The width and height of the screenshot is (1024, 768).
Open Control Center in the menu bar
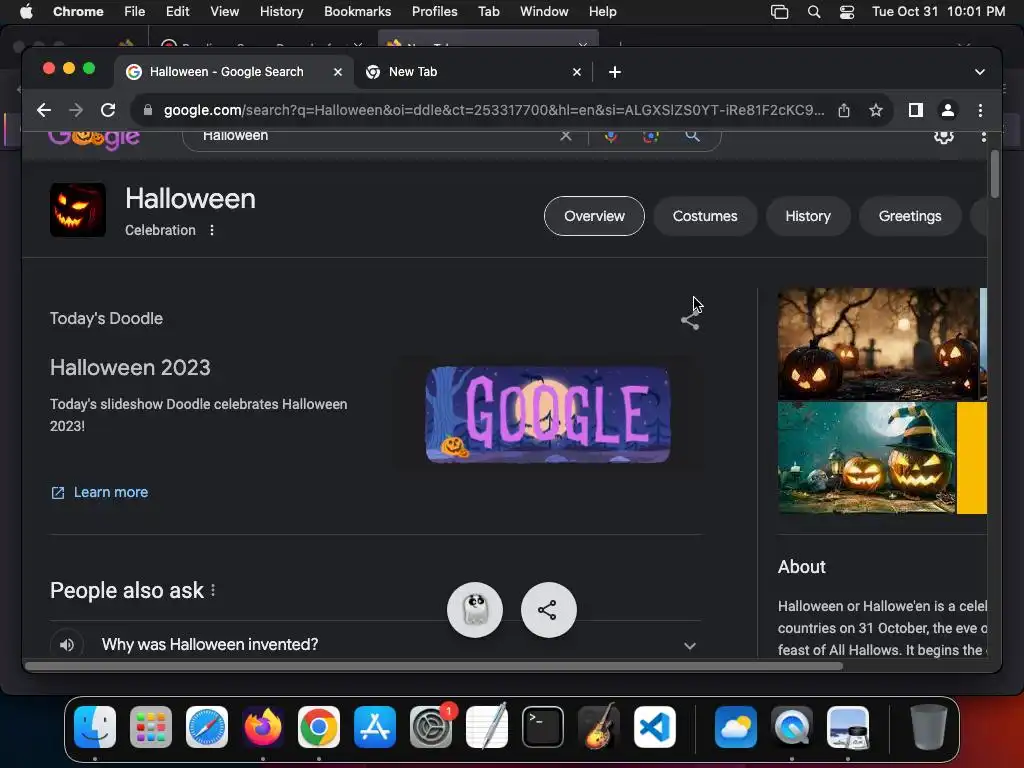point(847,12)
